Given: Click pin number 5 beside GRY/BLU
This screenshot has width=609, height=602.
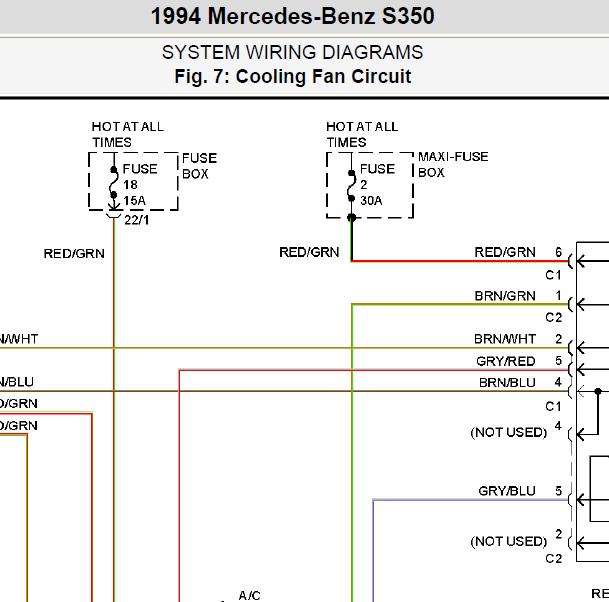Looking at the screenshot, I should (559, 491).
